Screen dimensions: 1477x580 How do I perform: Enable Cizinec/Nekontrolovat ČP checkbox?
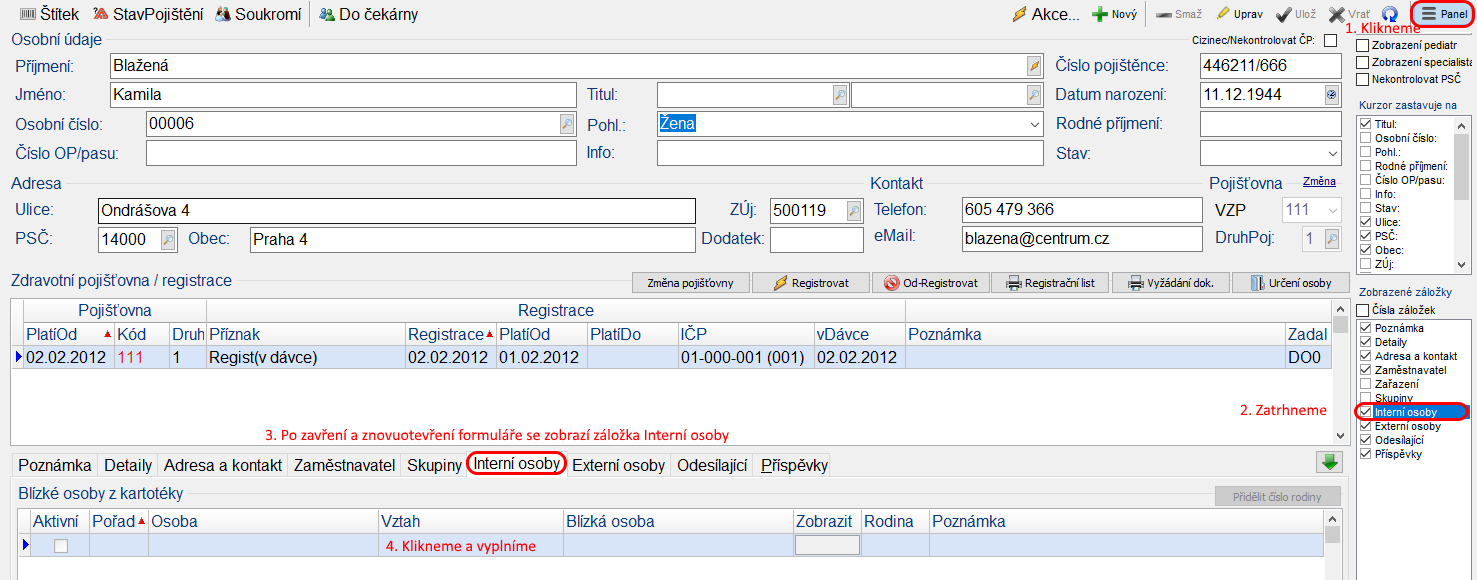coord(1330,41)
